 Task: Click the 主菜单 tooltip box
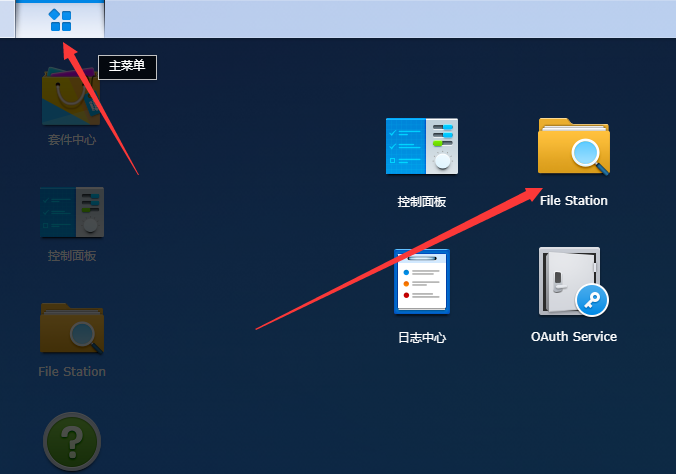click(127, 67)
